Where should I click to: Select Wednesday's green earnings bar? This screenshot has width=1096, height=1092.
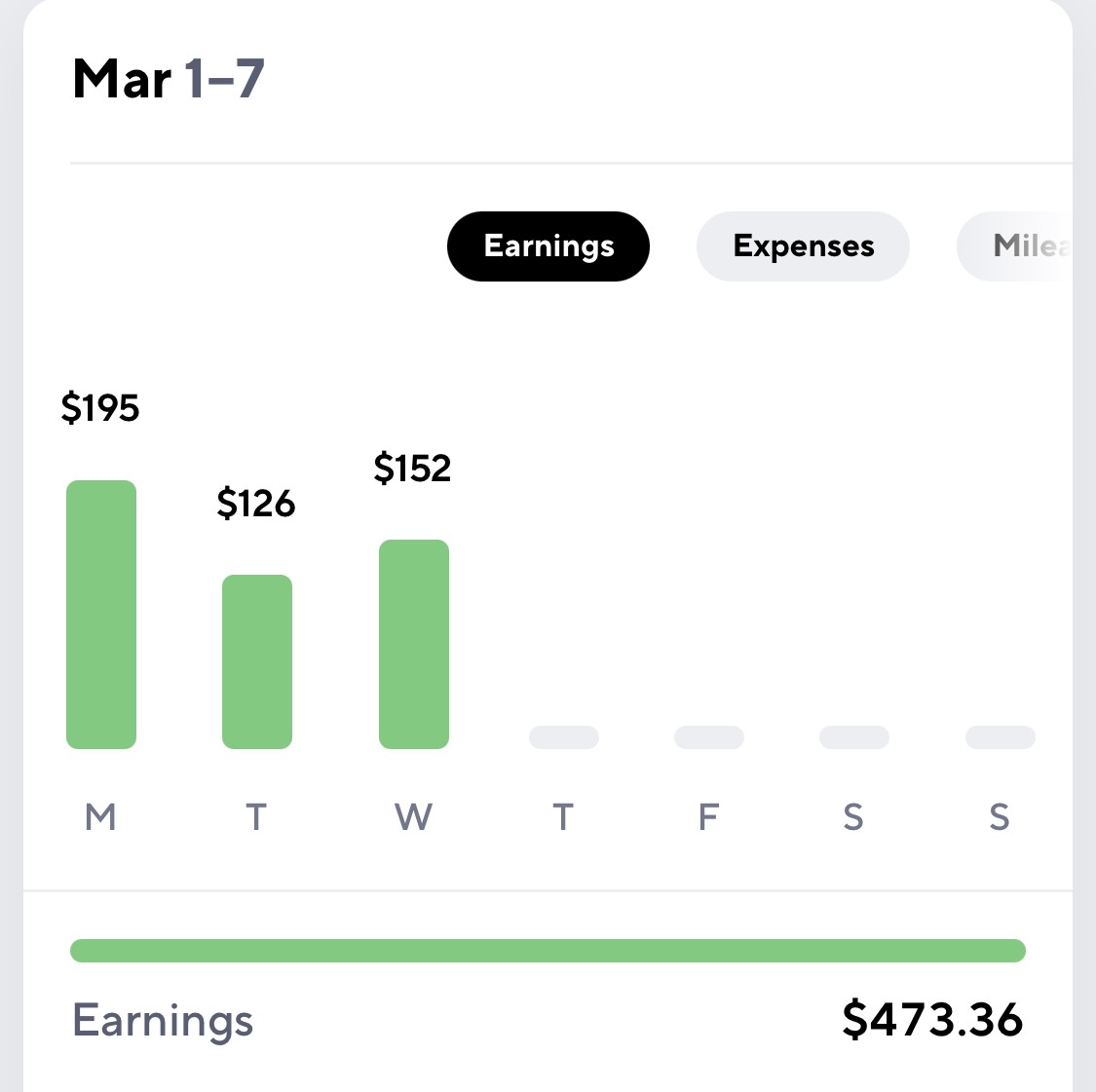(x=414, y=644)
